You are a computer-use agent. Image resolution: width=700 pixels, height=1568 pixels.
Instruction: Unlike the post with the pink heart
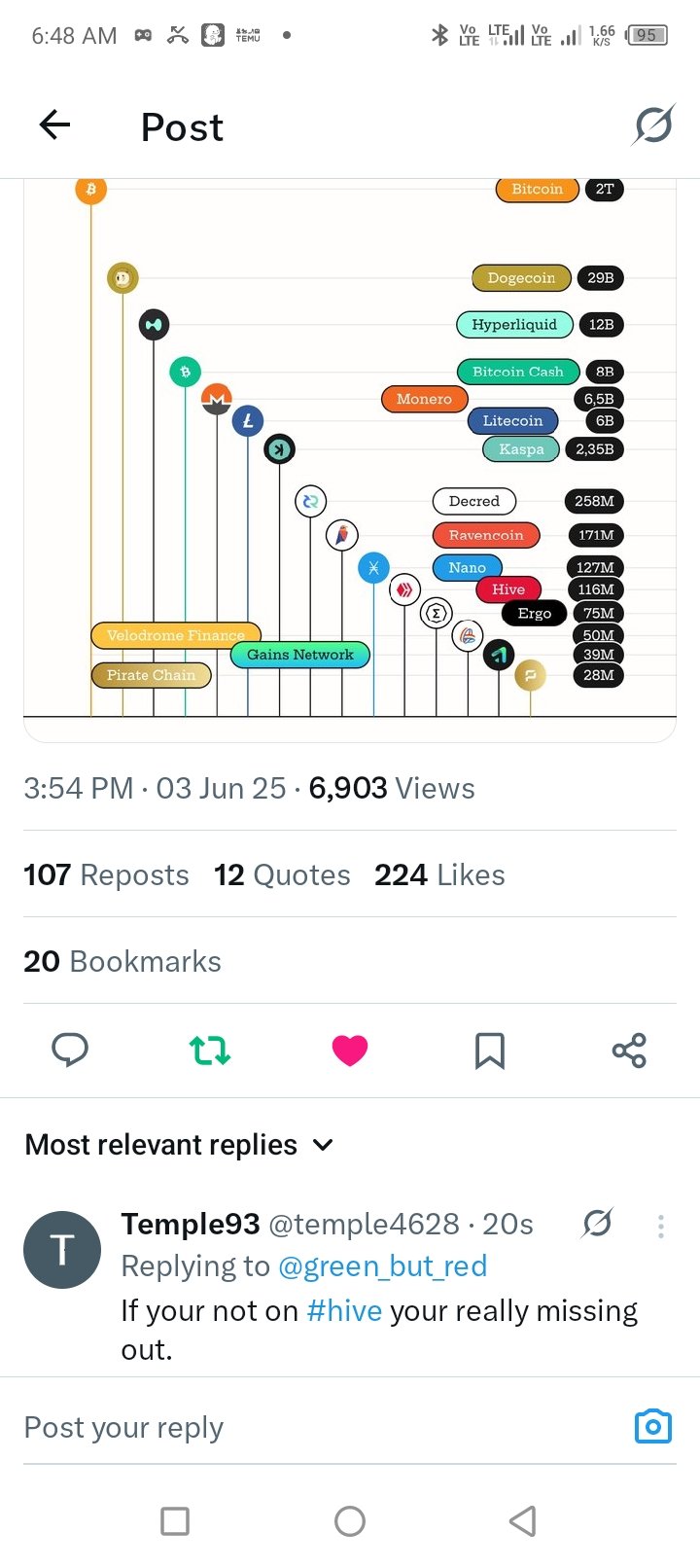click(x=350, y=1051)
